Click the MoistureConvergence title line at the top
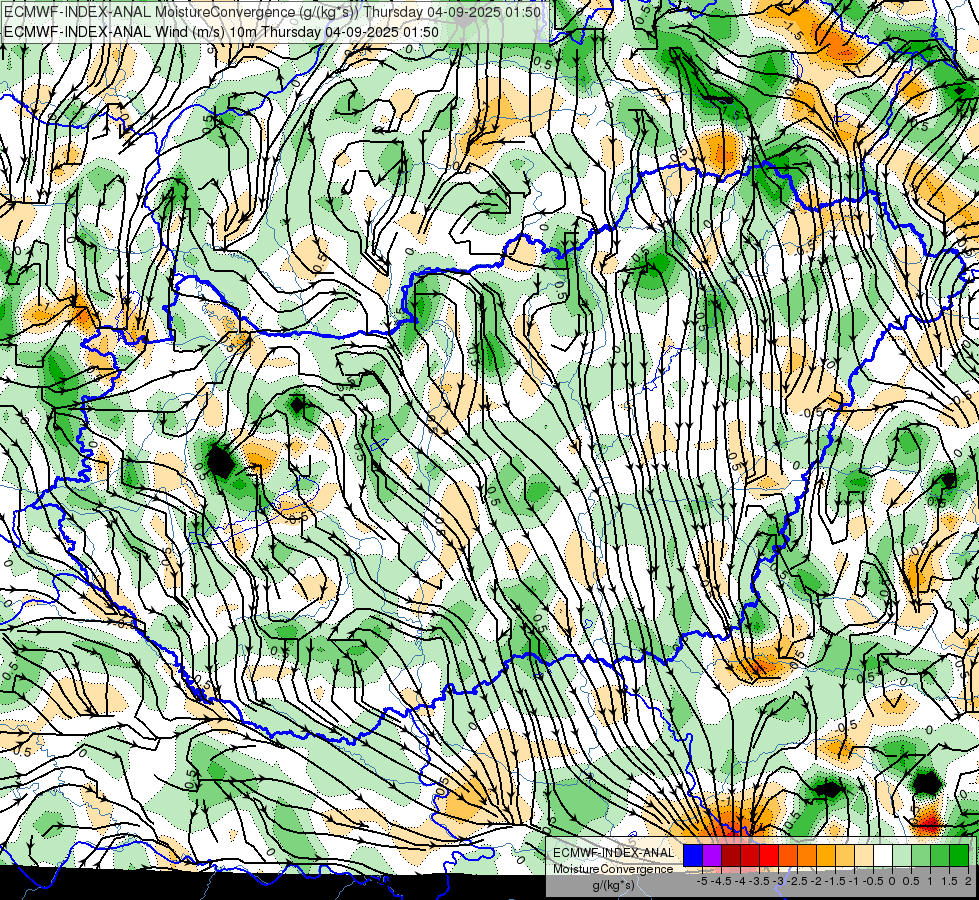 click(x=272, y=12)
